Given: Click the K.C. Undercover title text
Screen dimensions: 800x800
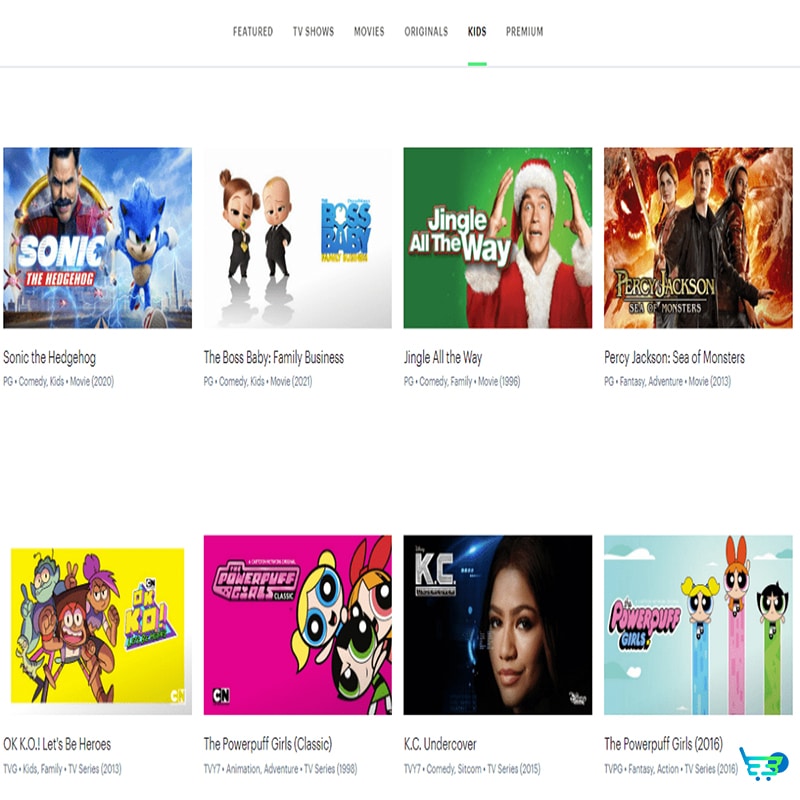Looking at the screenshot, I should click(x=440, y=744).
